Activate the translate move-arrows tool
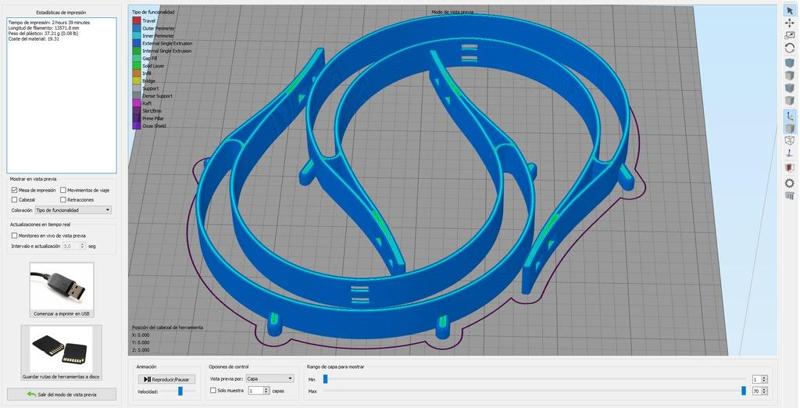 point(789,22)
